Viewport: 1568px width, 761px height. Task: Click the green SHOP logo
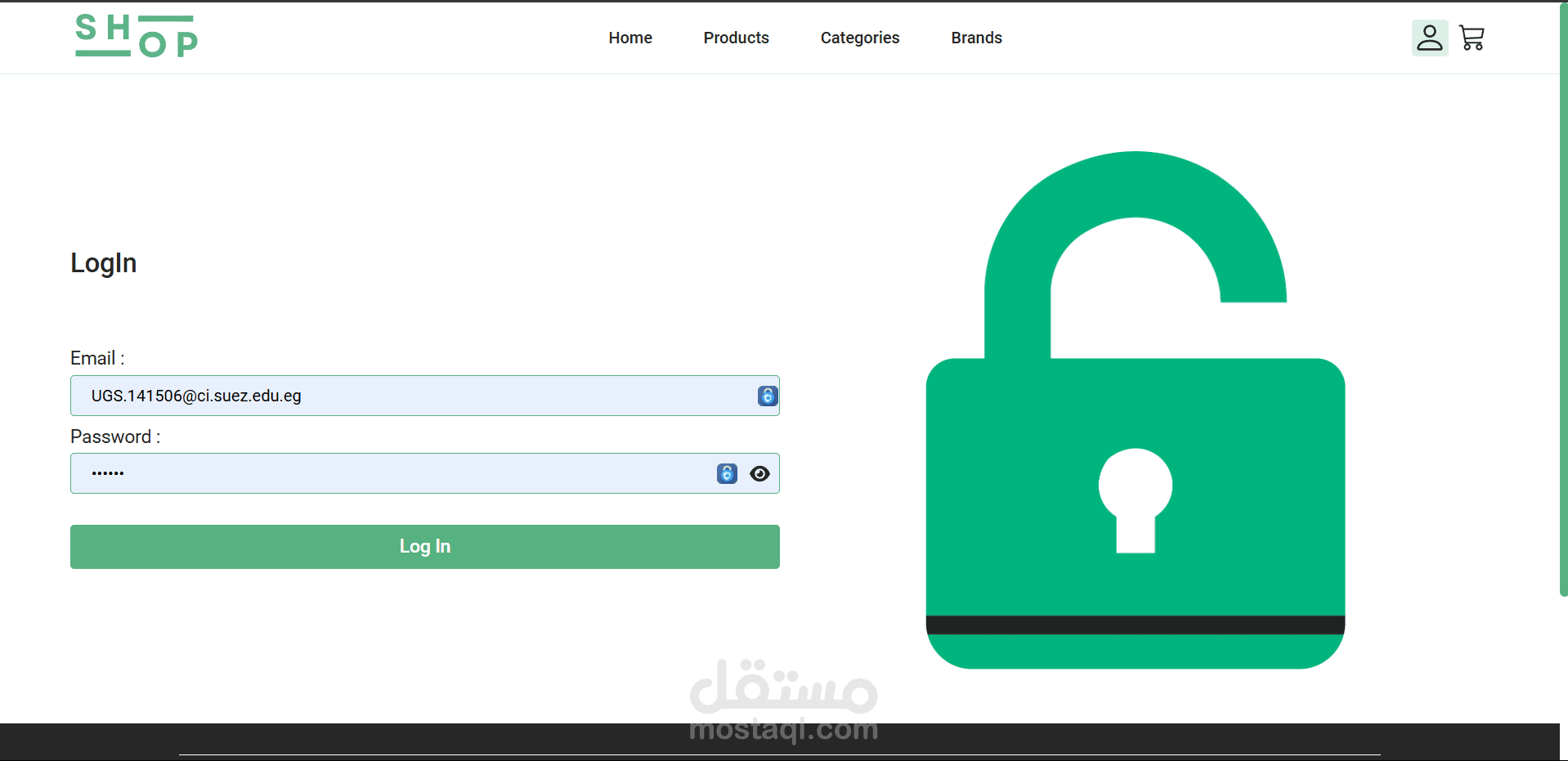point(137,37)
